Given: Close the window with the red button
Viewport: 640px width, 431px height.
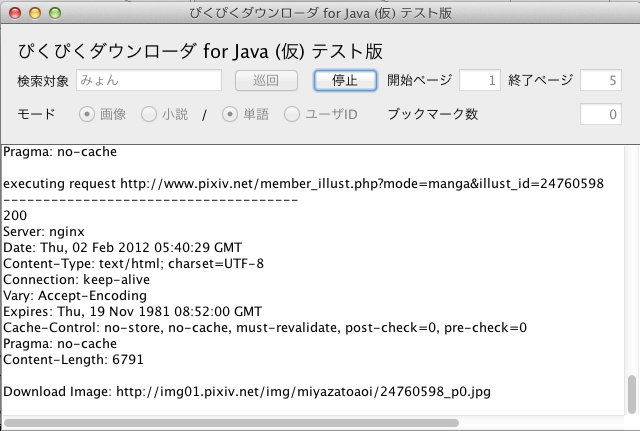Looking at the screenshot, I should click(15, 13).
